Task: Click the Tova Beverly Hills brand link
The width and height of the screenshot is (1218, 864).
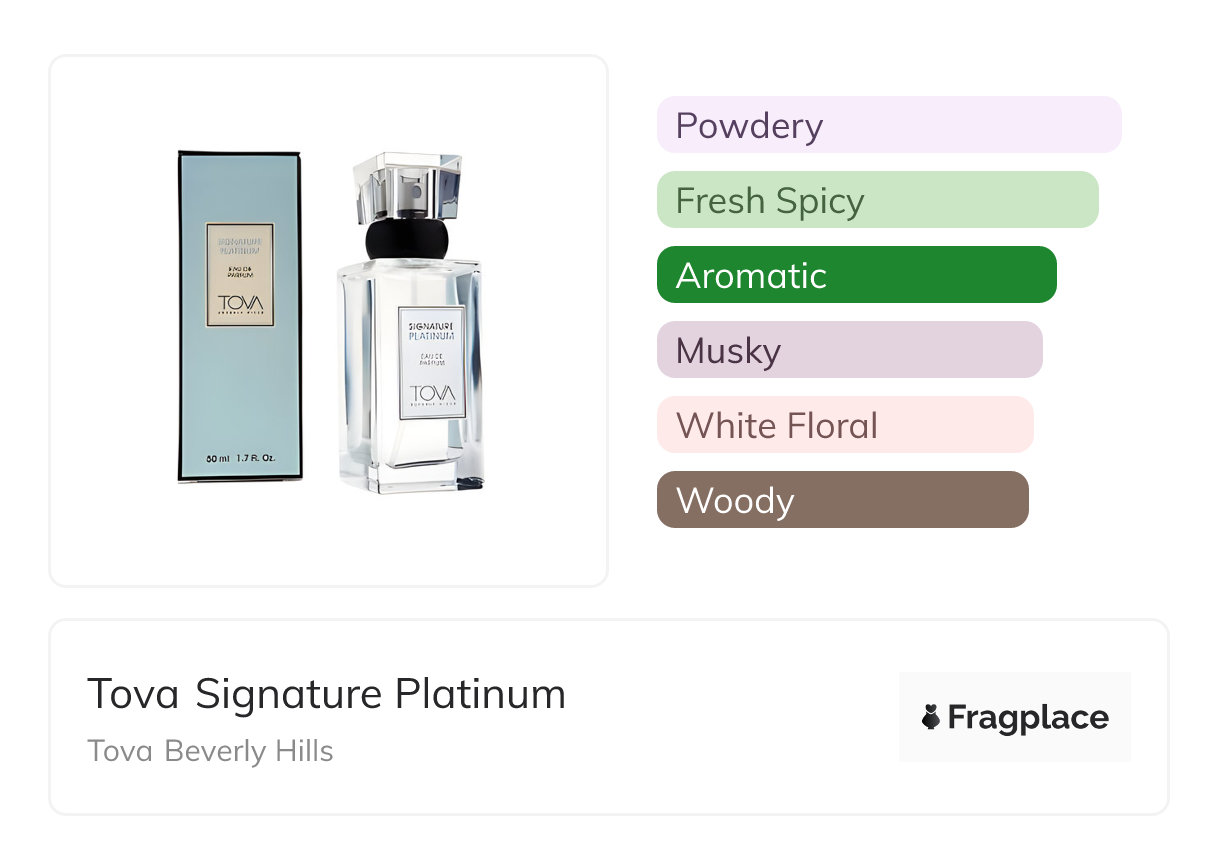Action: 210,751
